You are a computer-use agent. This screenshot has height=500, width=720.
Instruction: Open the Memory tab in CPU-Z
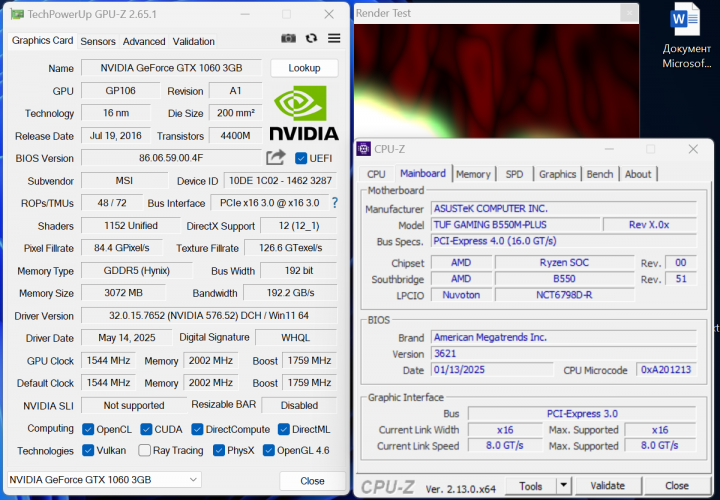point(473,174)
